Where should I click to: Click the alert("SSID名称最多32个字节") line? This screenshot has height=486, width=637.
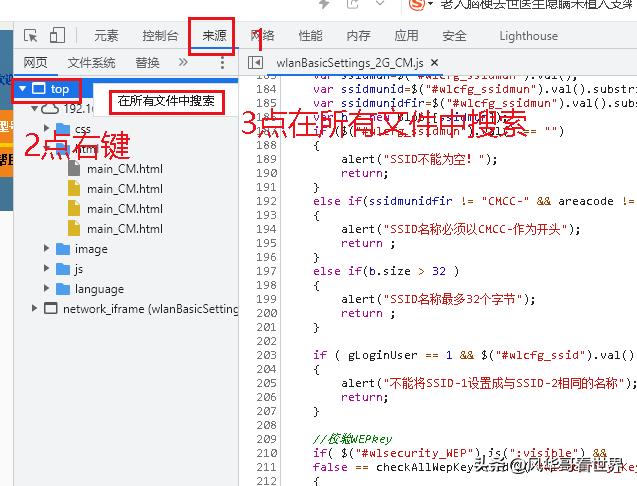tap(438, 299)
